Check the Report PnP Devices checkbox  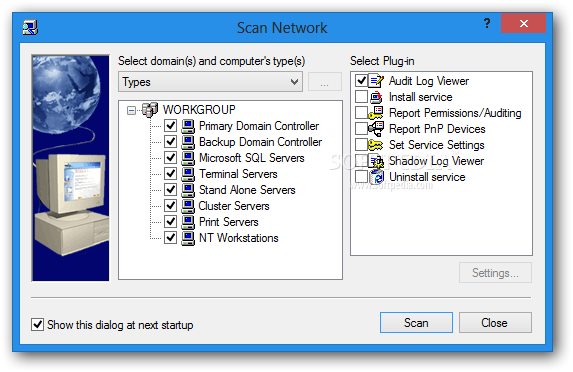pyautogui.click(x=361, y=129)
